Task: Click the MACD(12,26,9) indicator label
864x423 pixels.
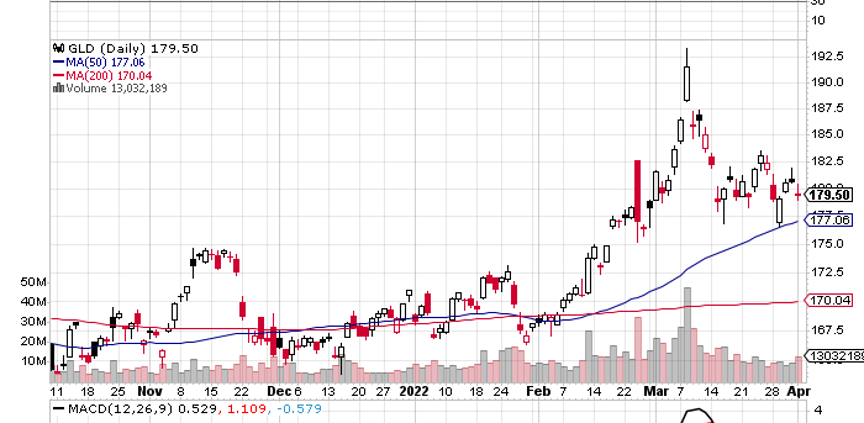Action: [x=112, y=409]
